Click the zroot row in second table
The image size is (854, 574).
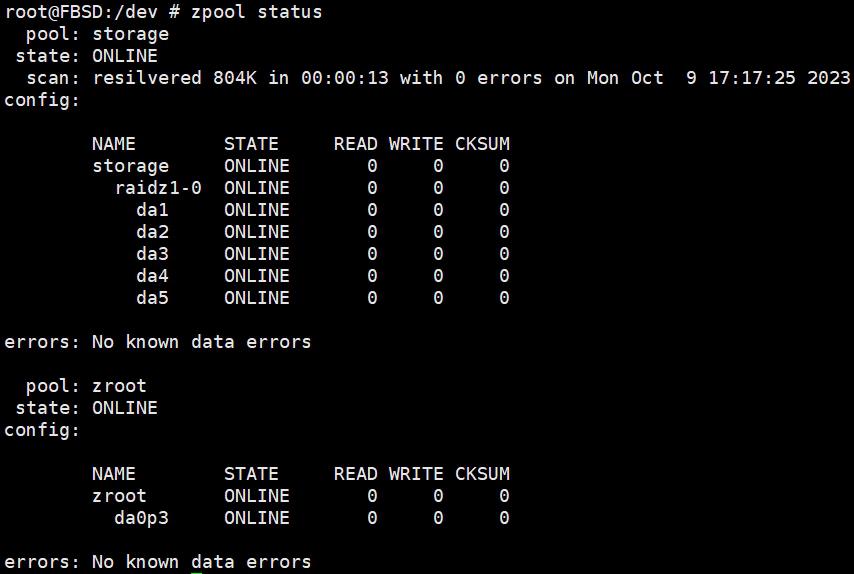(301, 496)
